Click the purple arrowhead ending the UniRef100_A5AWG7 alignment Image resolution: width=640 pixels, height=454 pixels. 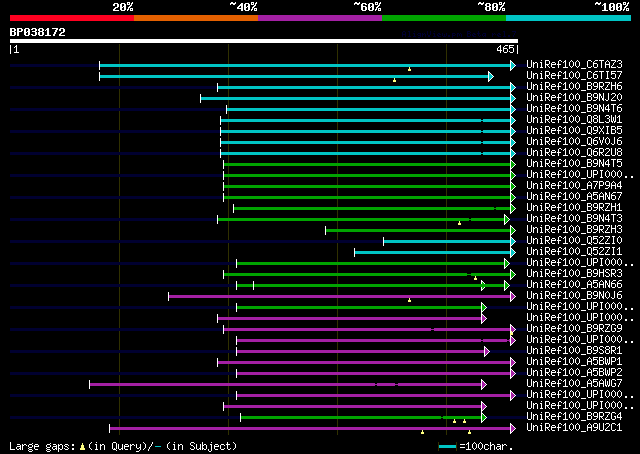(x=484, y=385)
